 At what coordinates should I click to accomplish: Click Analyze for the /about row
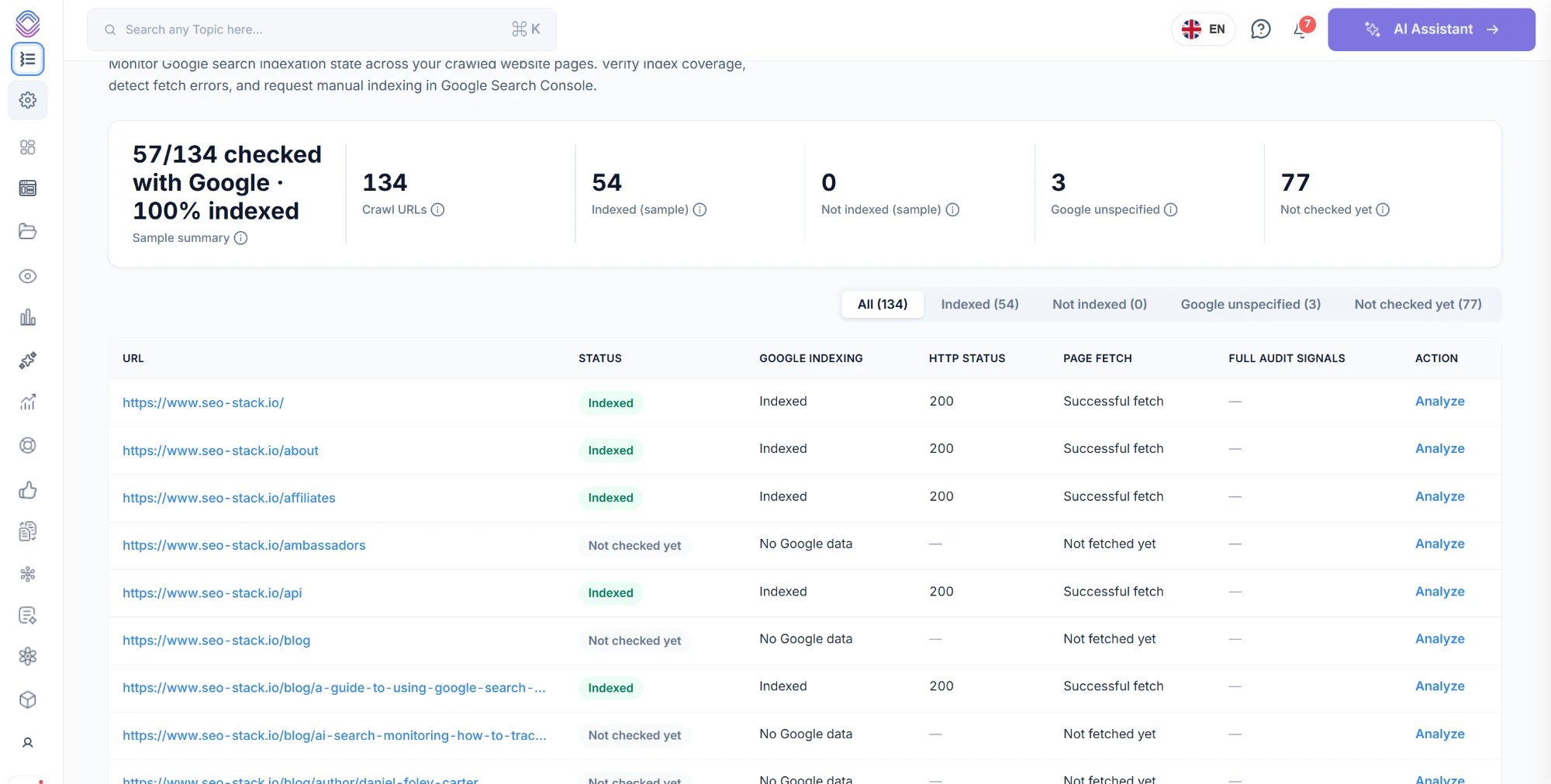(1439, 448)
